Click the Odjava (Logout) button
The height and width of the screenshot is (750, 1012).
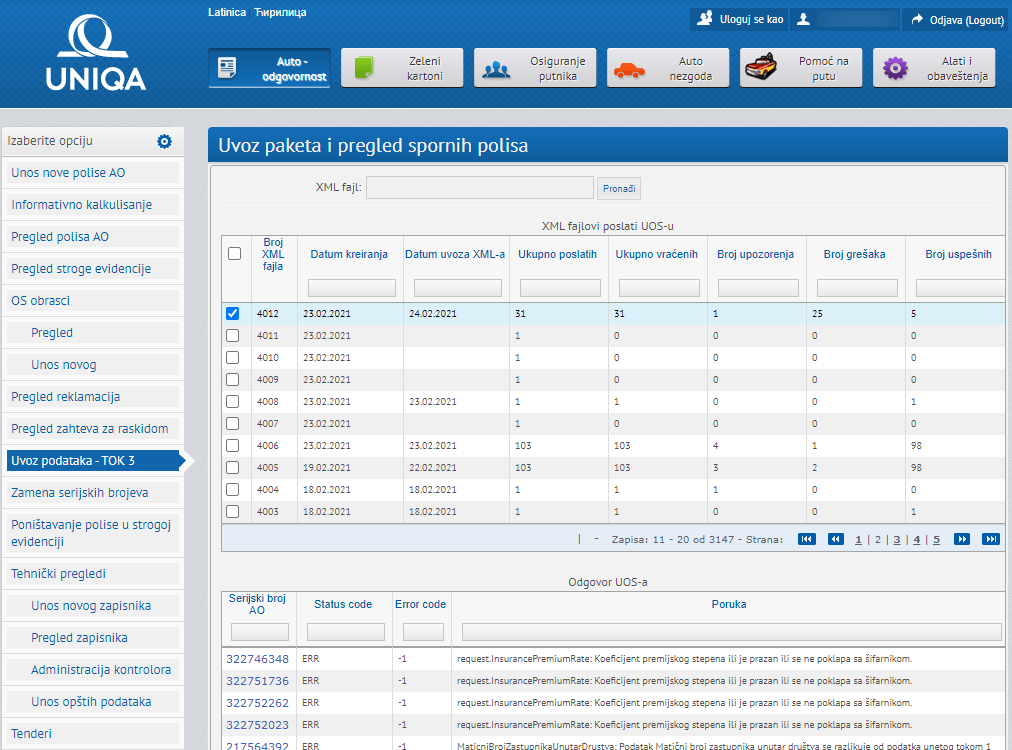tap(956, 20)
